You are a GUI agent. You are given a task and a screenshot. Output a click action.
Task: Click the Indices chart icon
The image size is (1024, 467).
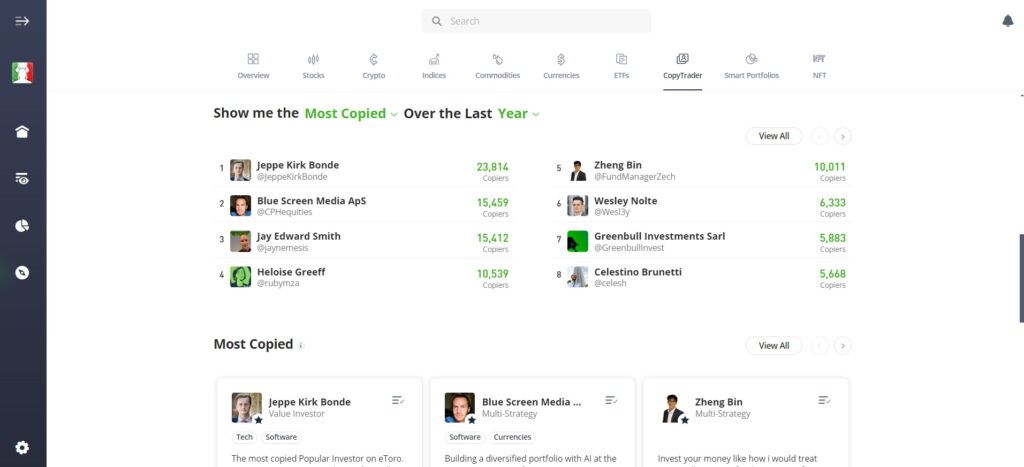[x=434, y=59]
